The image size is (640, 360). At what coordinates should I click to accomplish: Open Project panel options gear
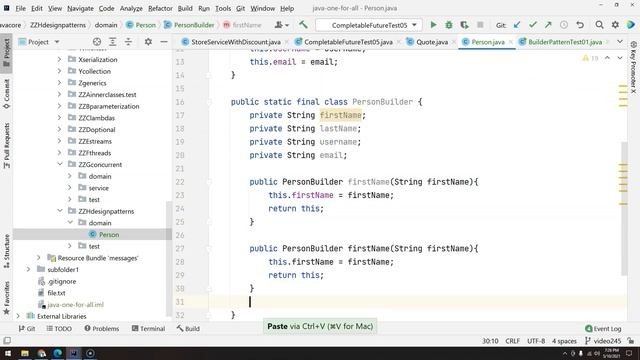click(x=148, y=42)
